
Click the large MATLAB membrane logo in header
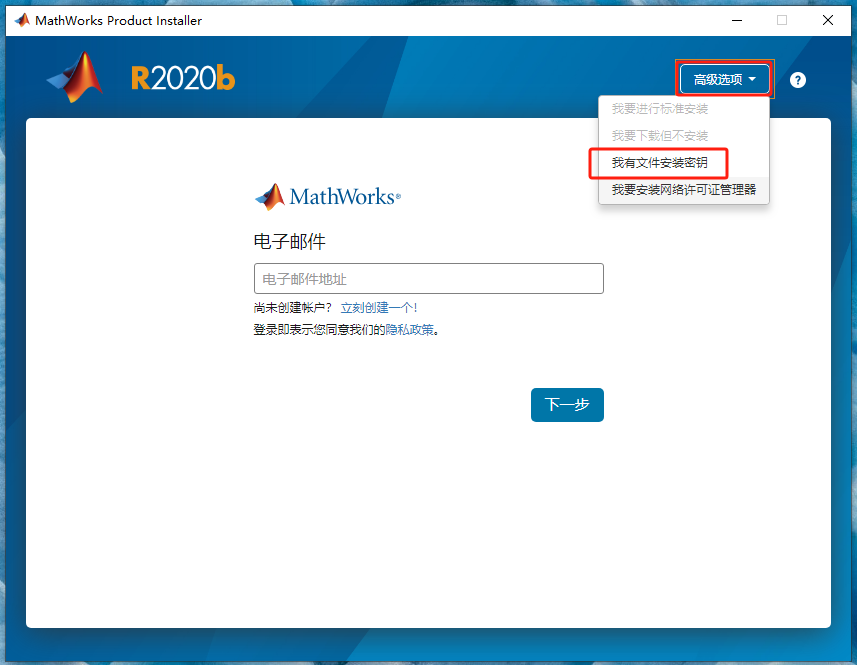pos(75,77)
